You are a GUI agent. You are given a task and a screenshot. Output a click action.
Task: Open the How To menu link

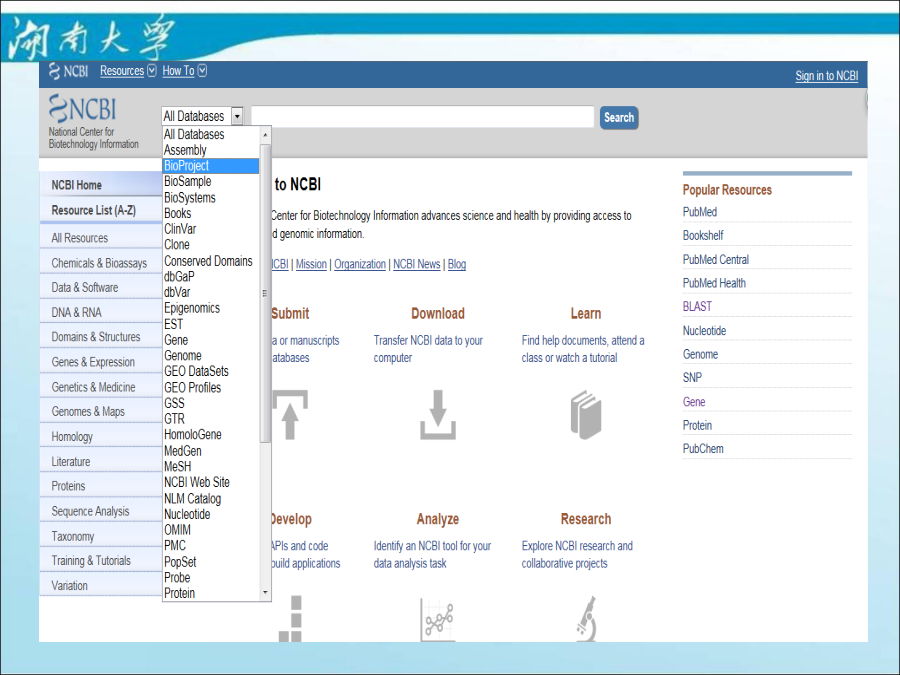coord(179,71)
